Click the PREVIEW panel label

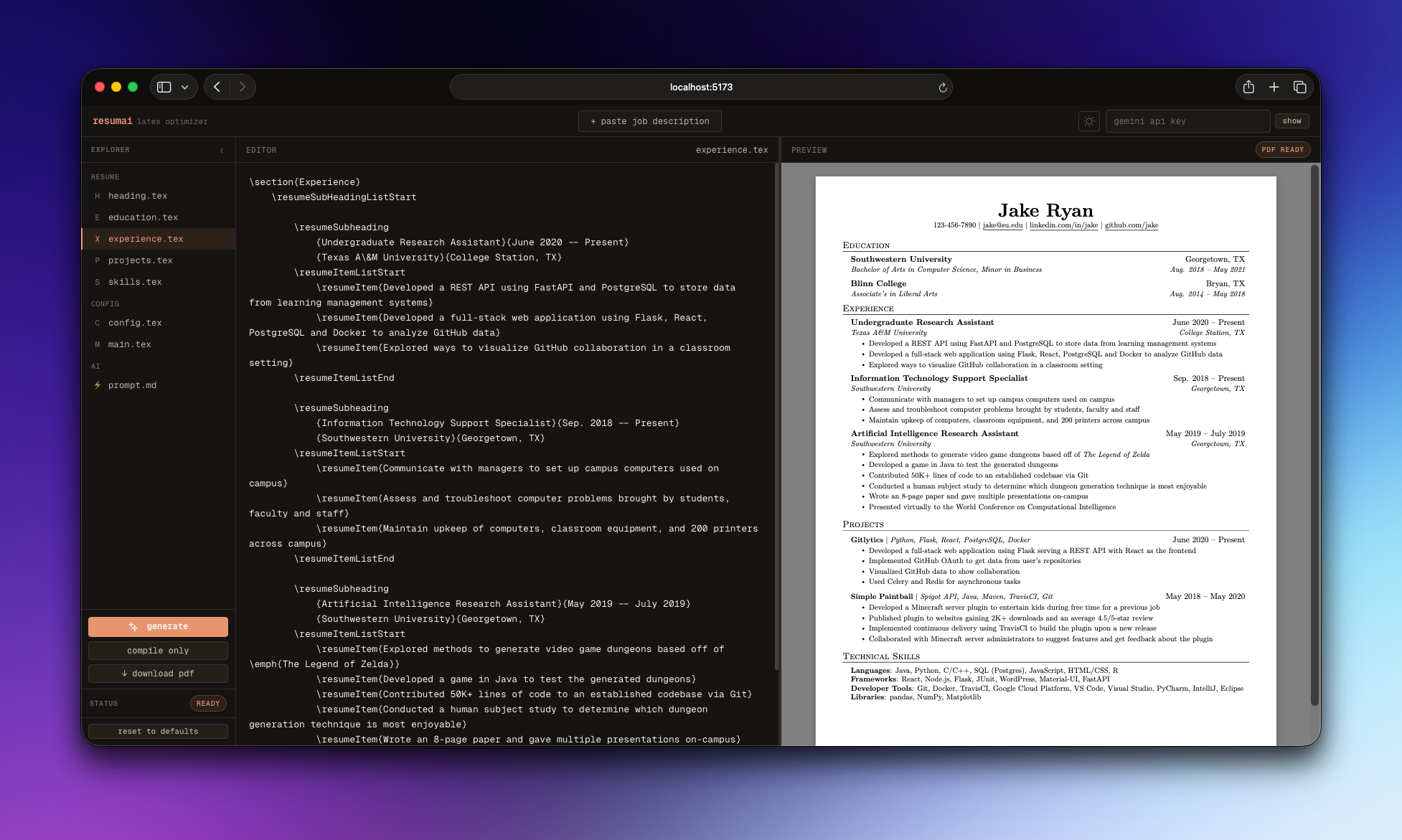click(809, 150)
